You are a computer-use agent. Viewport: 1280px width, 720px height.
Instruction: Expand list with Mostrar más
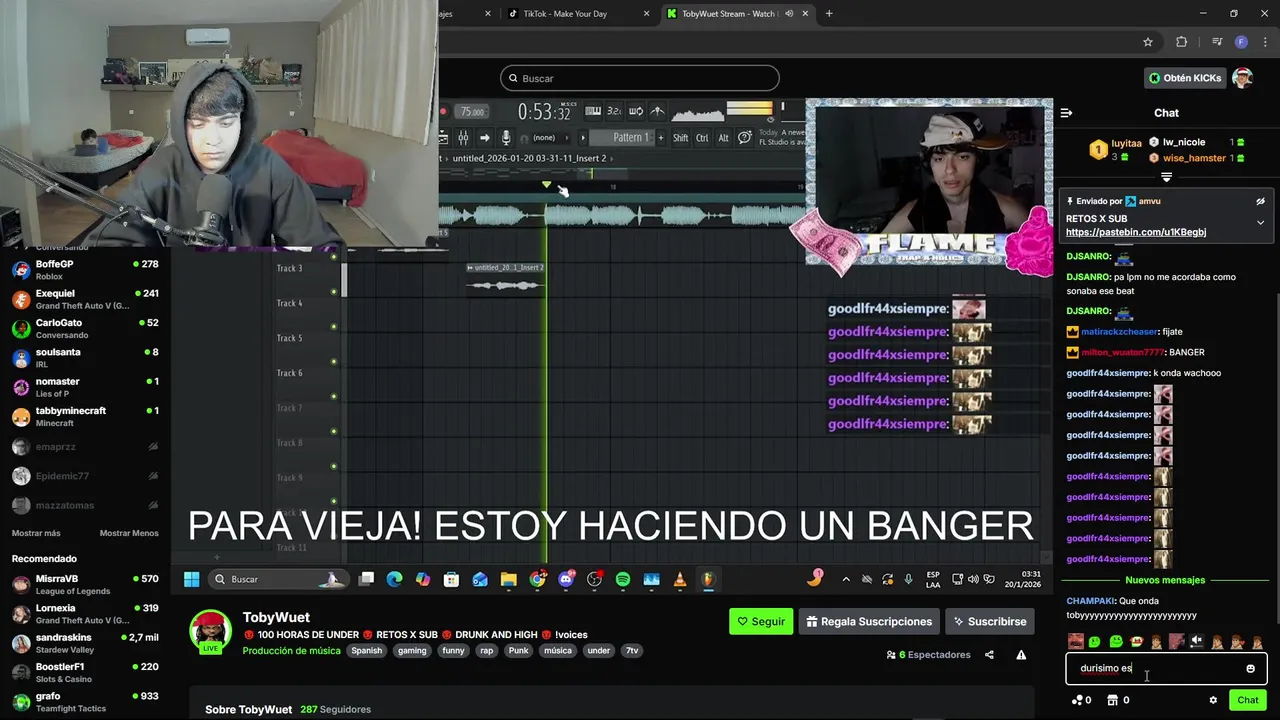pyautogui.click(x=36, y=533)
